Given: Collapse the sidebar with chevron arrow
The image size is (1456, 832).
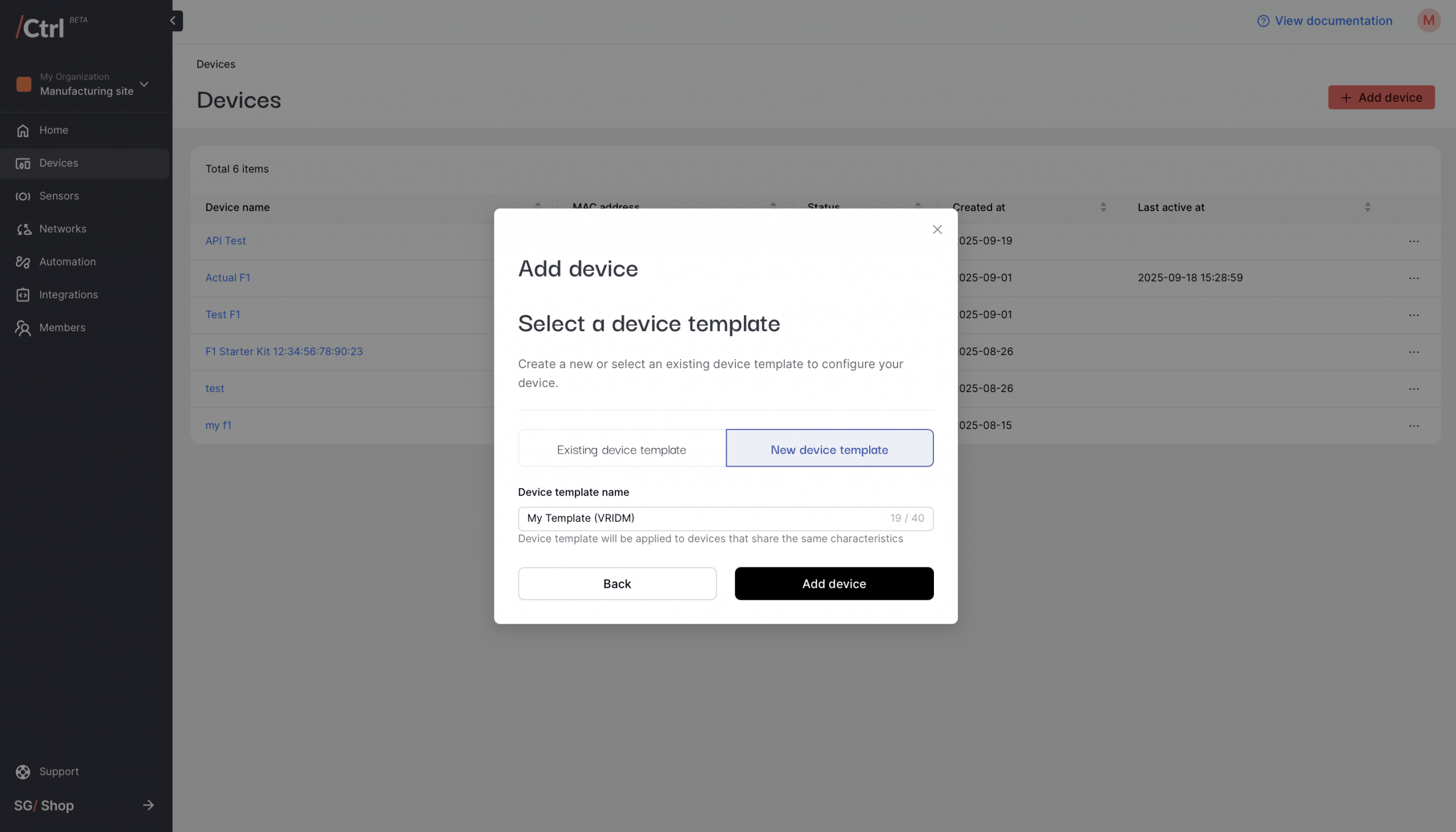Looking at the screenshot, I should click(x=173, y=20).
